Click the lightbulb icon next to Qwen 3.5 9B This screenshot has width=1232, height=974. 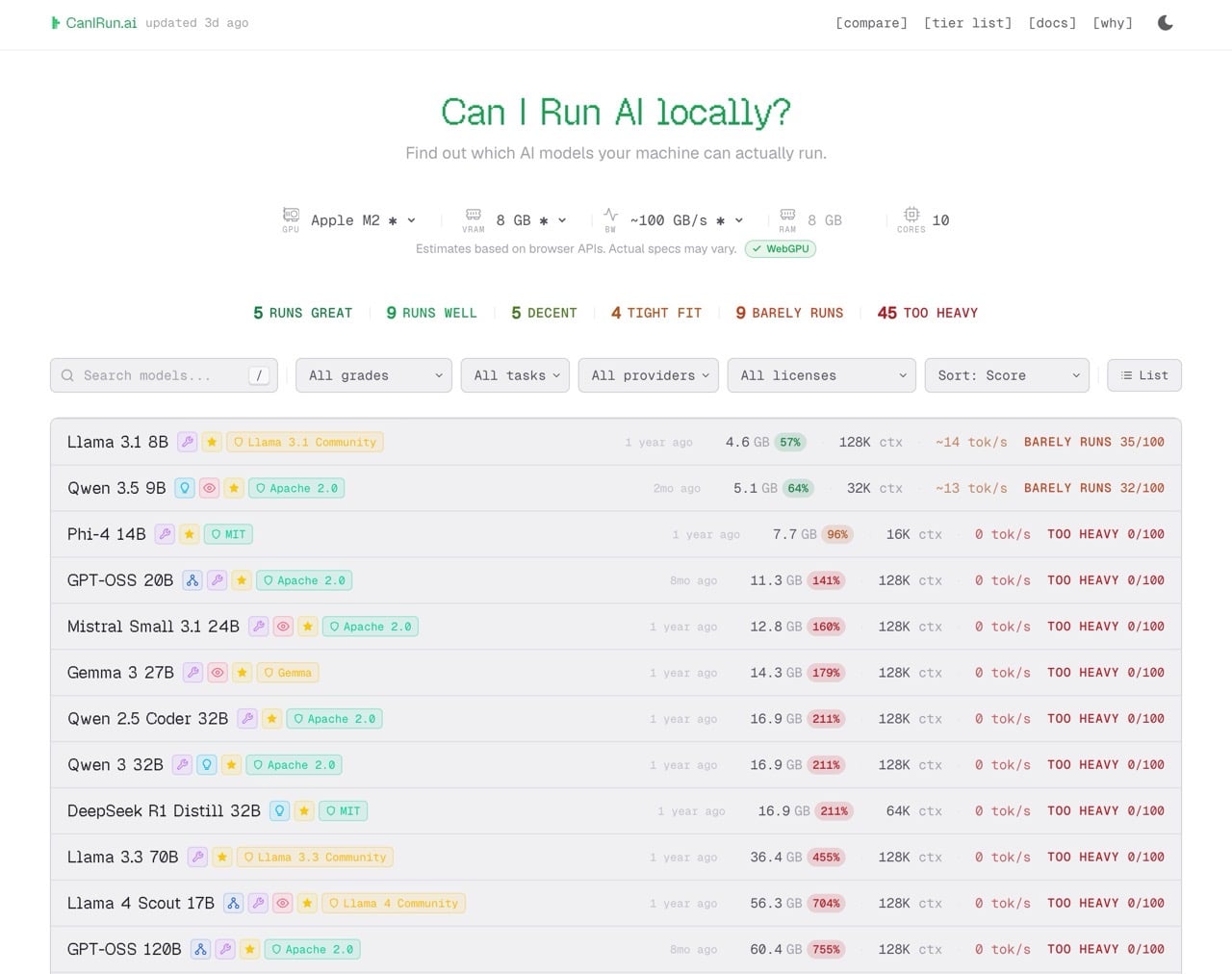[185, 488]
